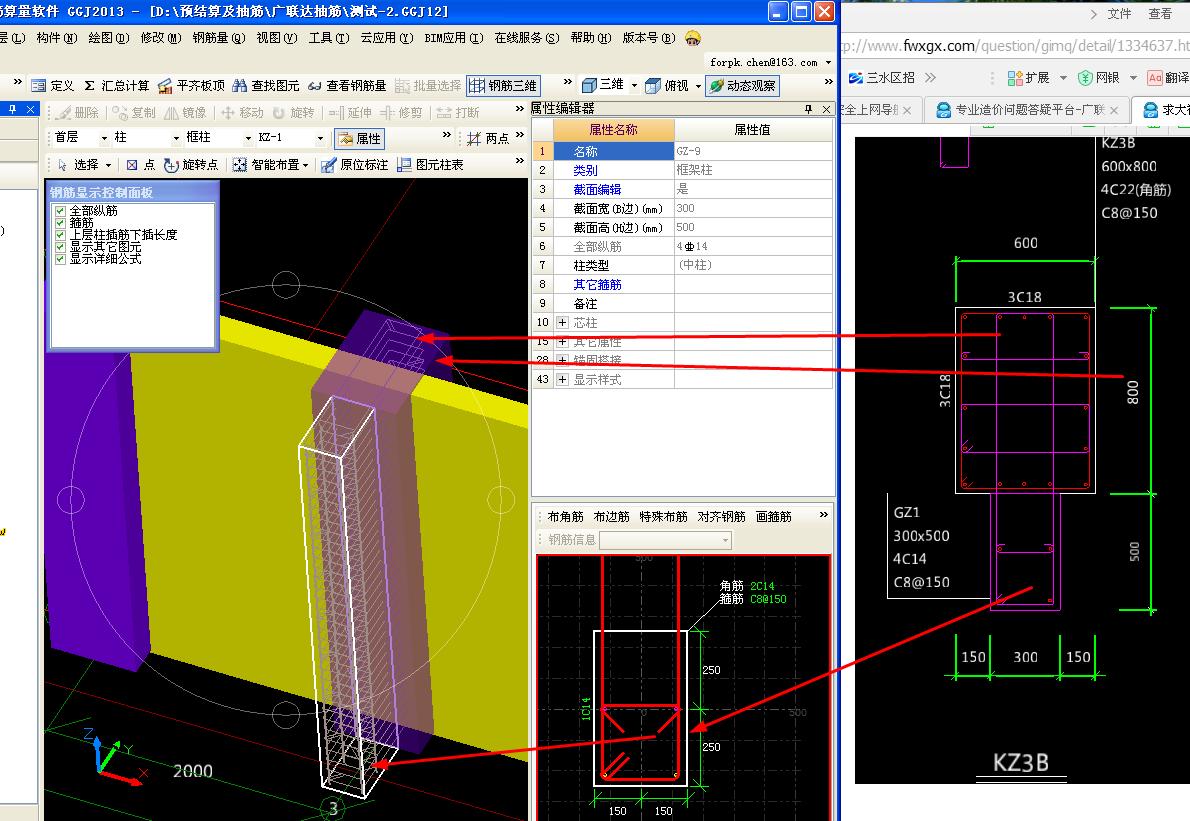Click the 对齐钢筋 button

pos(721,517)
